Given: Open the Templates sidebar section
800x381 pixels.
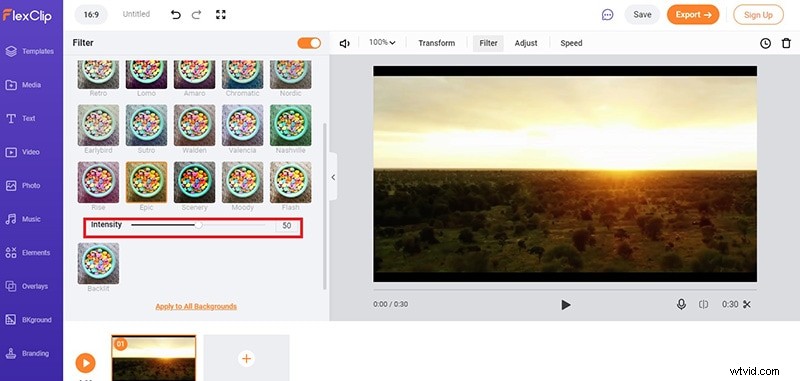Looking at the screenshot, I should tap(30, 51).
